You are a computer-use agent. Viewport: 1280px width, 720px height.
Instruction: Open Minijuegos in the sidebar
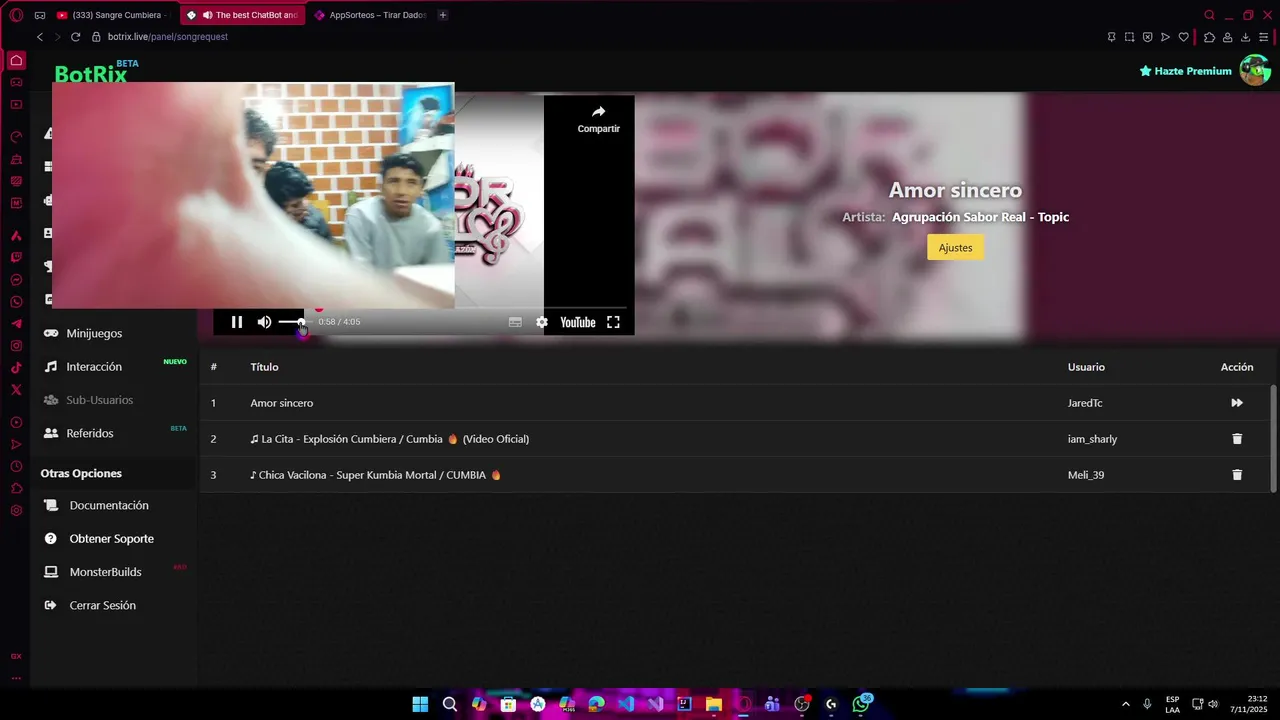pos(94,333)
